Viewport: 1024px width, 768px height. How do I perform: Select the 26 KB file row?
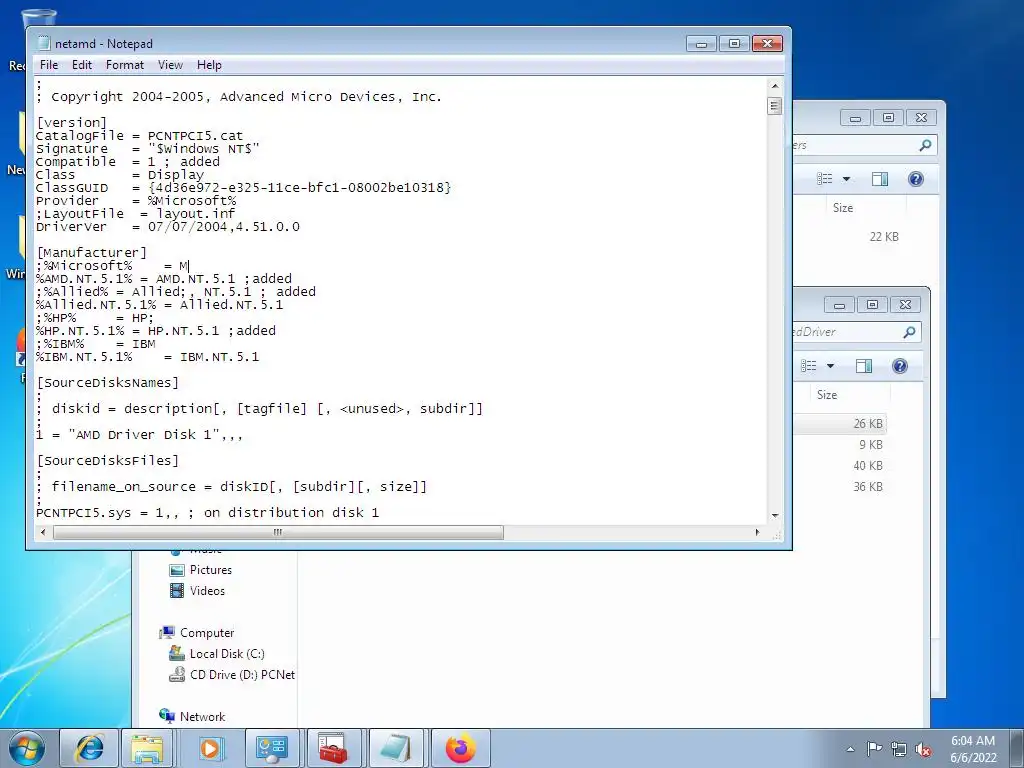click(840, 424)
